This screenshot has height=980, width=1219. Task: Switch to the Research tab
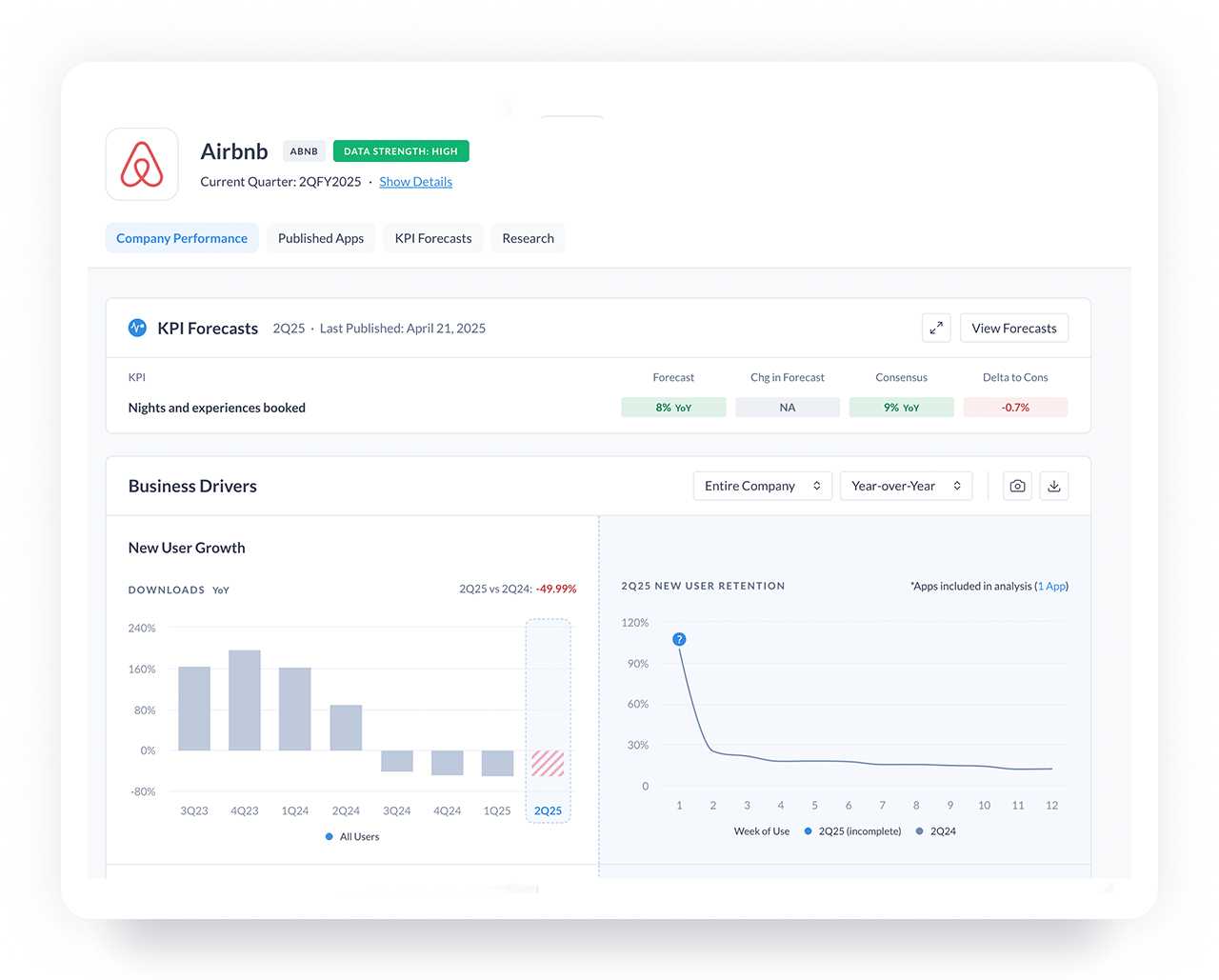(x=528, y=238)
